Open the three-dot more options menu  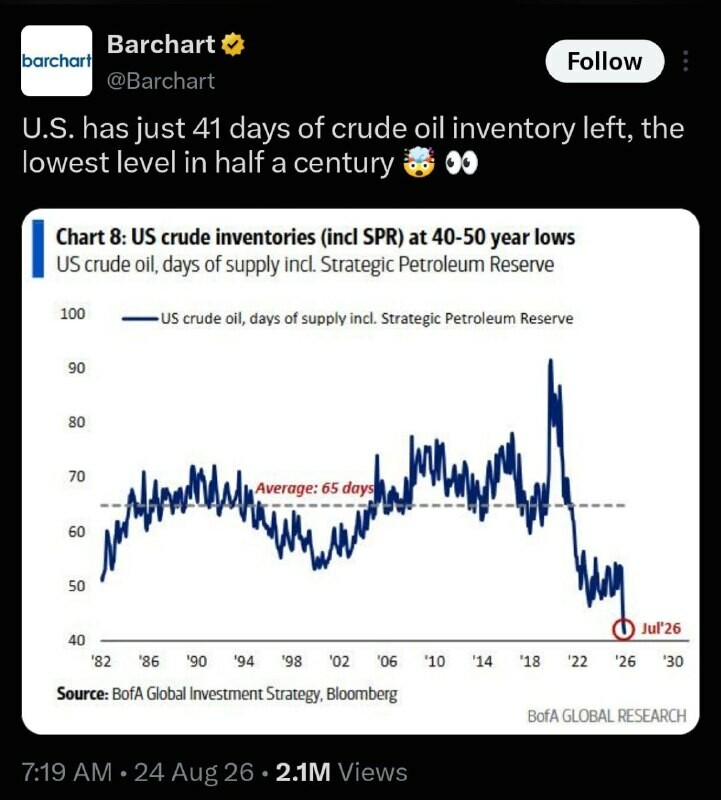685,61
